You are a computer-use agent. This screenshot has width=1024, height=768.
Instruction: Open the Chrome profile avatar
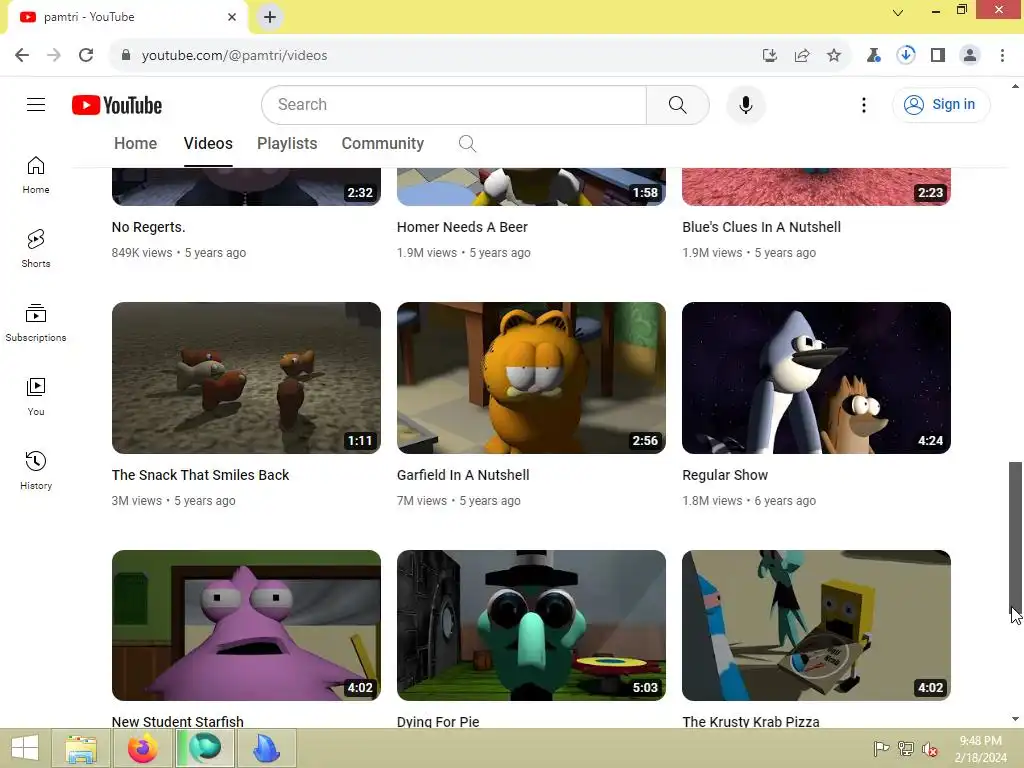pyautogui.click(x=970, y=55)
